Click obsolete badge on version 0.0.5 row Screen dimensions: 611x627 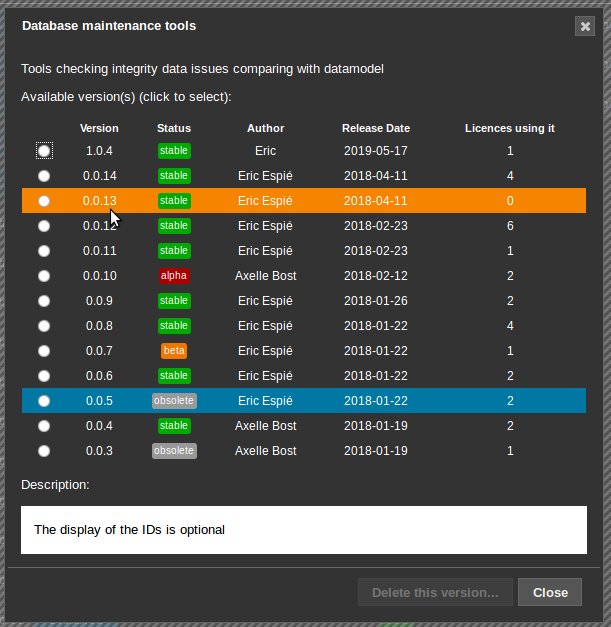tap(174, 401)
